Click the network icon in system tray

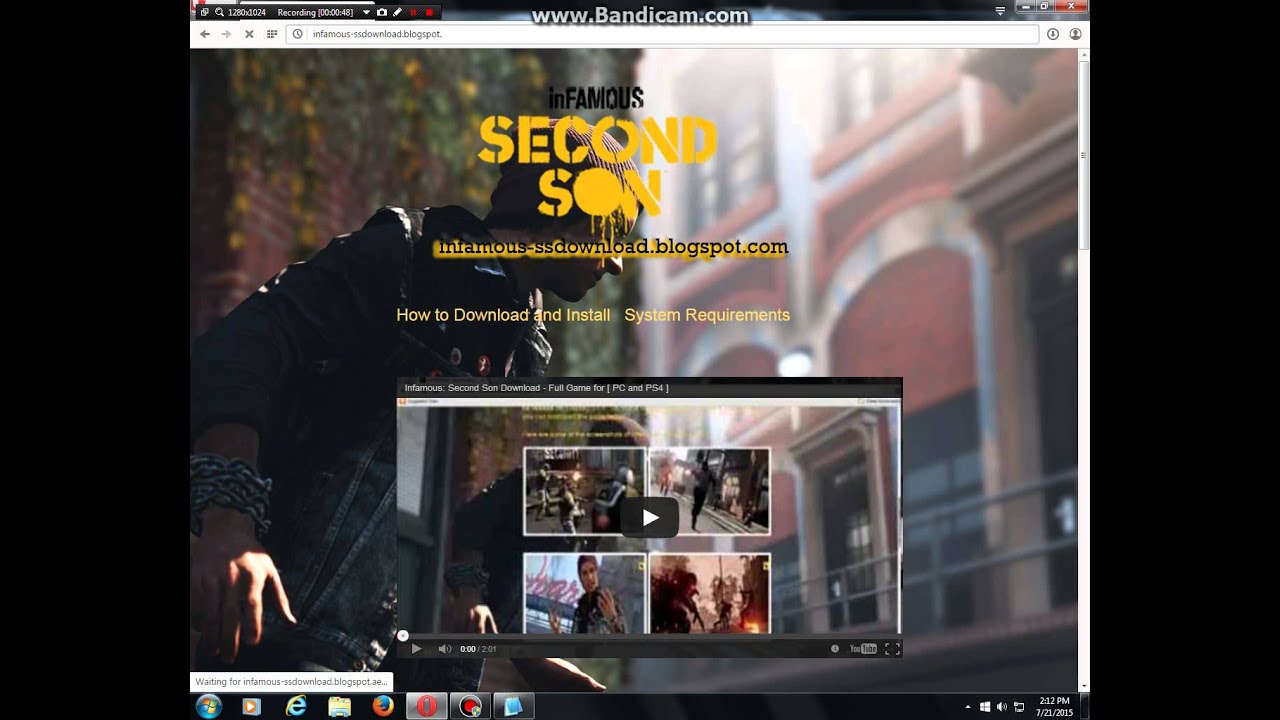[x=1018, y=707]
